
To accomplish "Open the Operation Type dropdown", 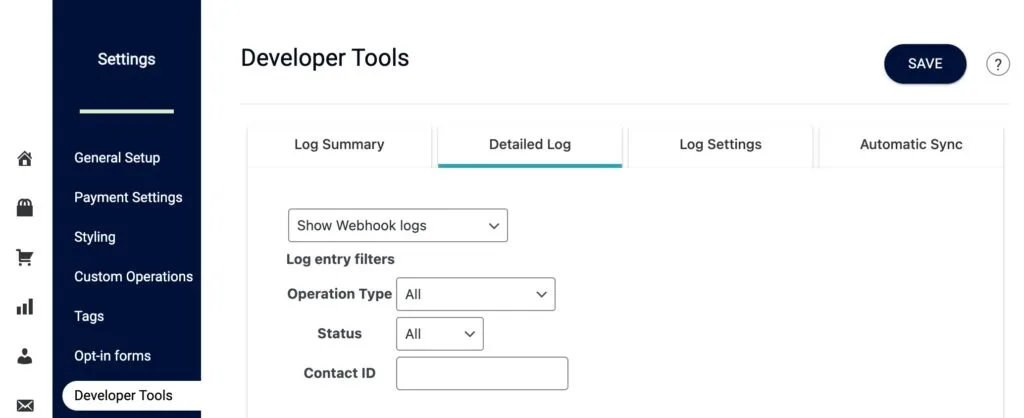I will tap(475, 294).
